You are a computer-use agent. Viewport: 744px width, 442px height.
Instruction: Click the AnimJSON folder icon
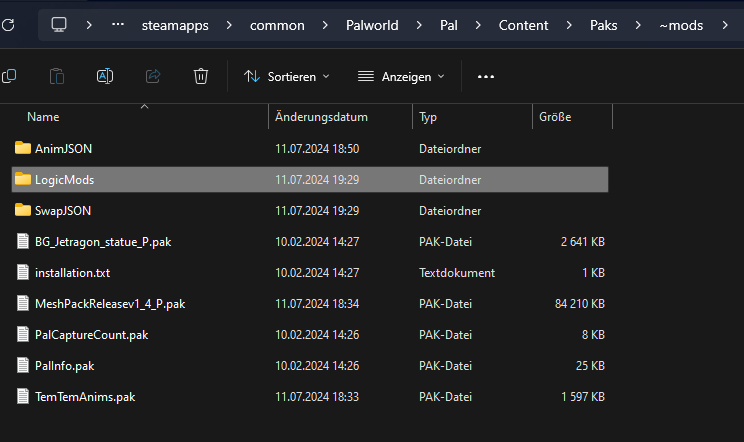(x=23, y=148)
